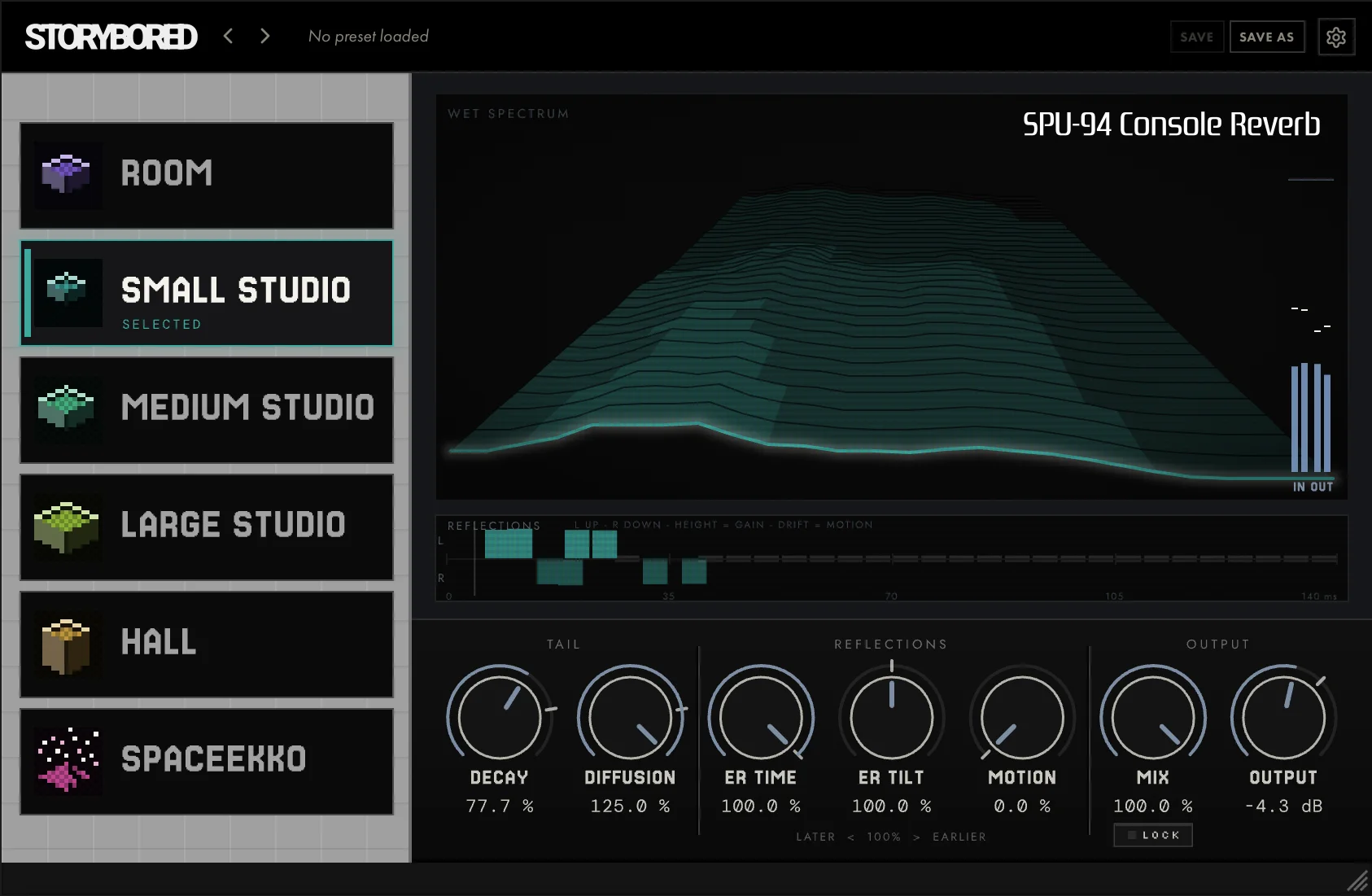Click the WET SPECTRUM label

(x=508, y=114)
